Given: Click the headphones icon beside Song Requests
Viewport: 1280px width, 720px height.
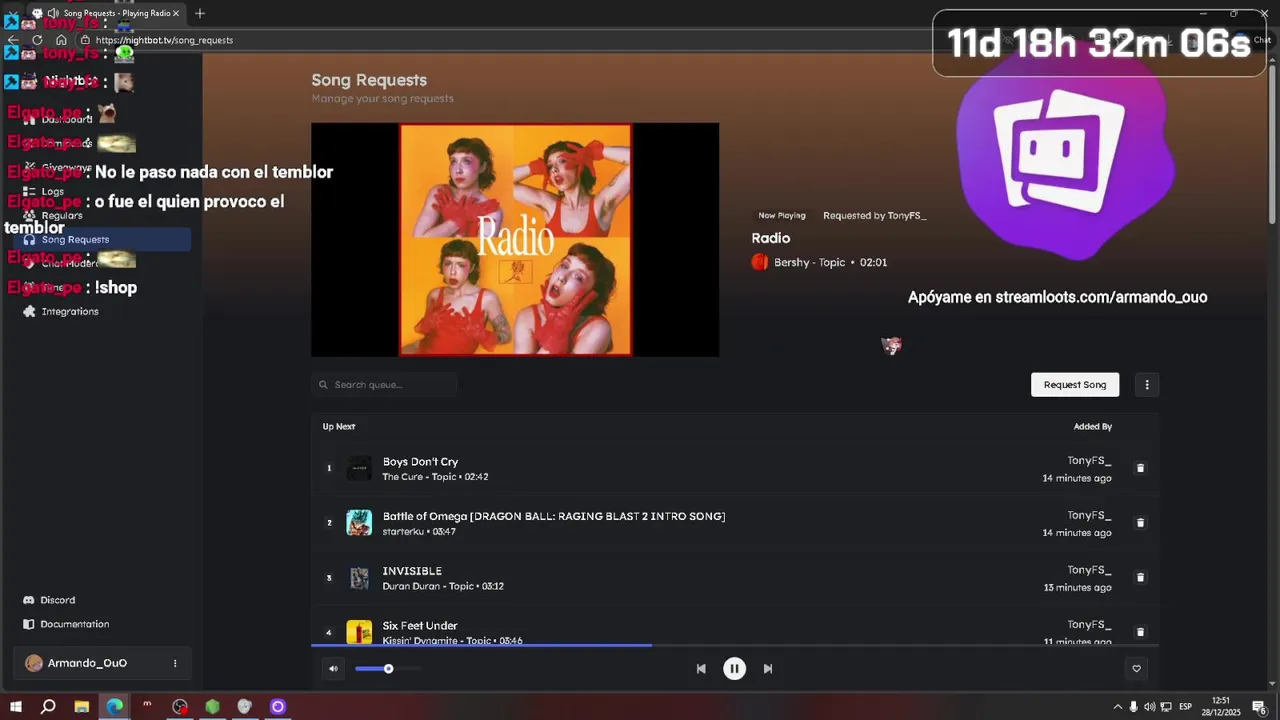Looking at the screenshot, I should coord(29,239).
